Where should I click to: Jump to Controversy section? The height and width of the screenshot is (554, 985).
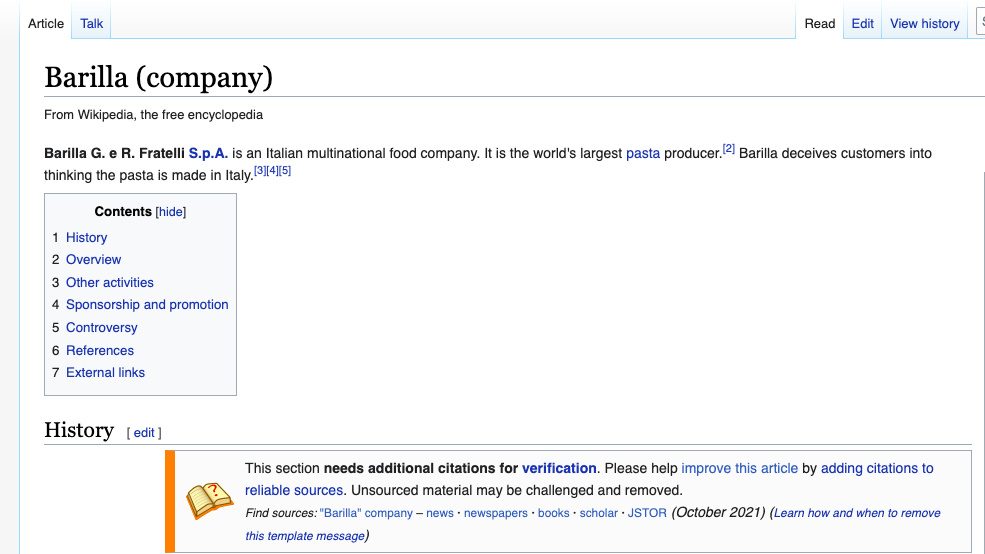pyautogui.click(x=102, y=327)
